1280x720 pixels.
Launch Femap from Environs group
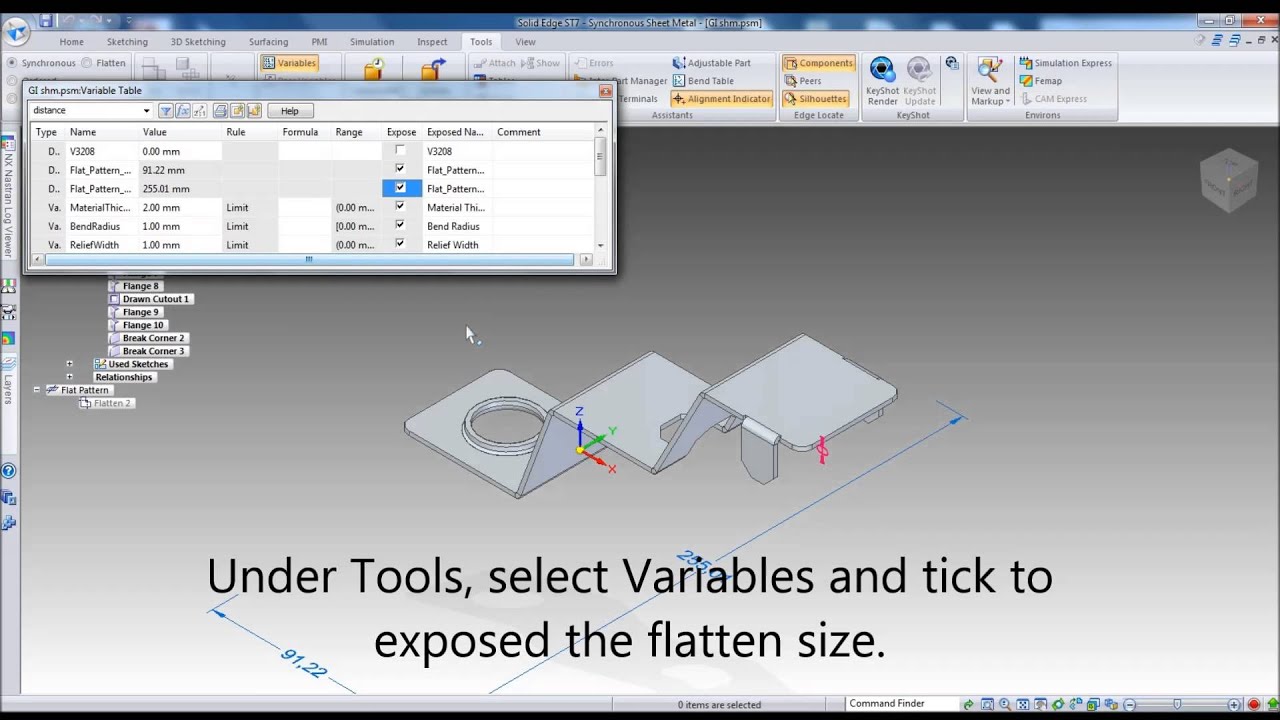pos(1040,81)
